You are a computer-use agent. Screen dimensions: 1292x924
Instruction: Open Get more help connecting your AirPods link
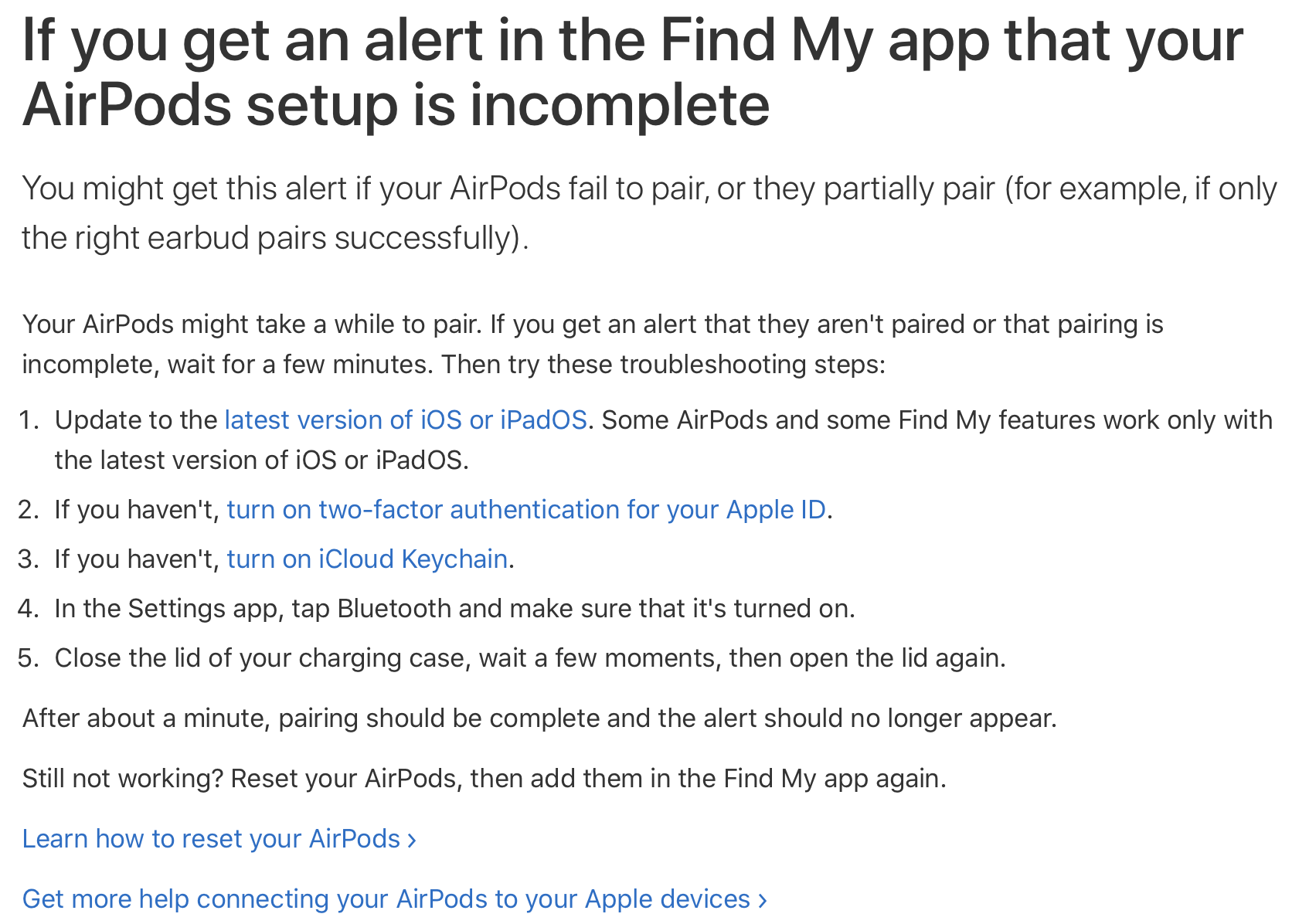click(385, 899)
